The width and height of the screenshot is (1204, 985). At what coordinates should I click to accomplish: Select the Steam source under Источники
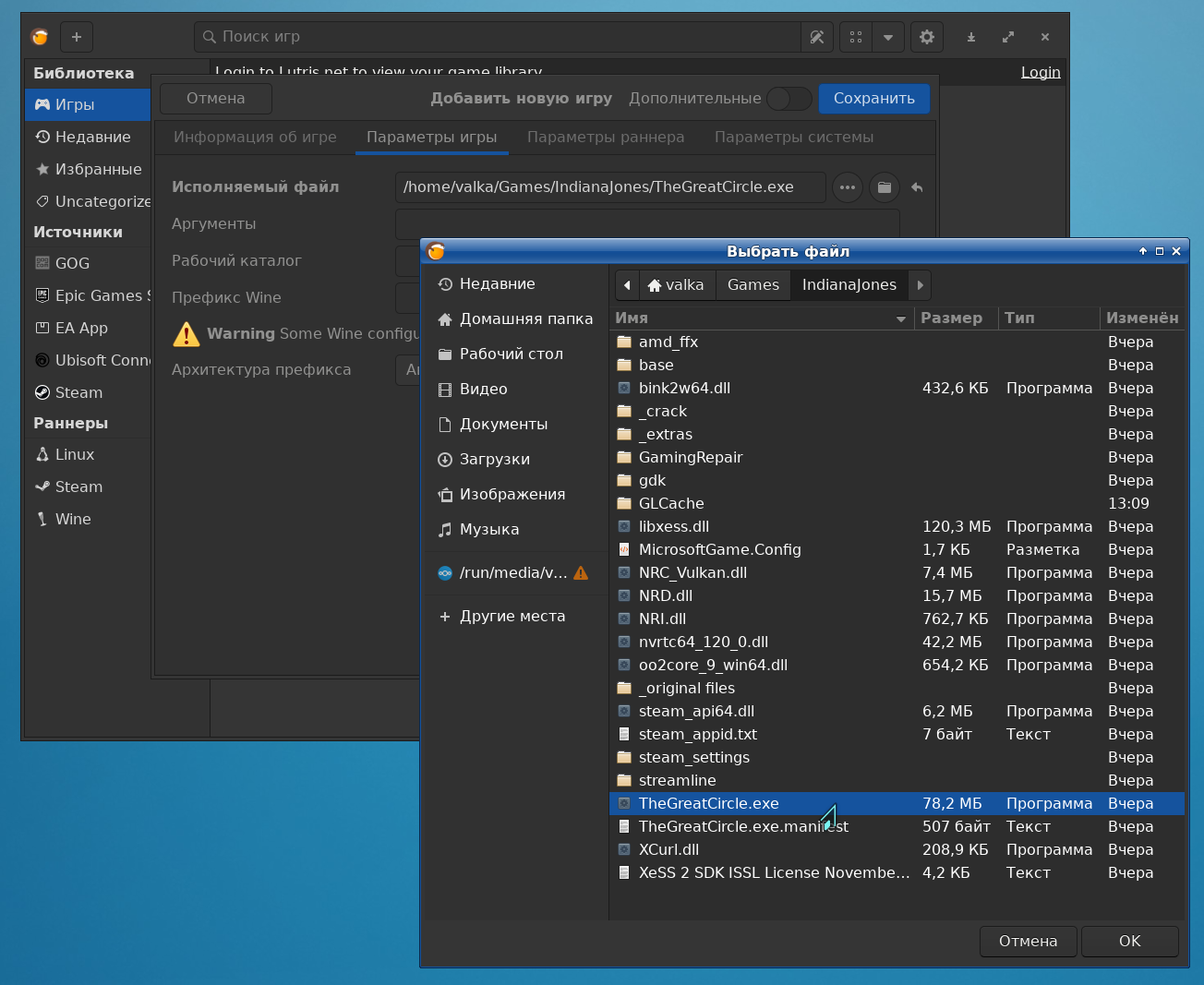88,392
